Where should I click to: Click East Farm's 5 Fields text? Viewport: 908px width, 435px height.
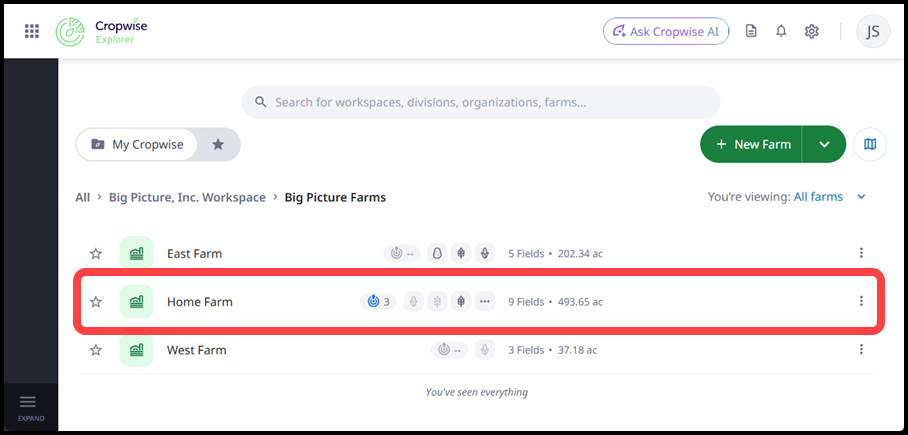(x=526, y=254)
